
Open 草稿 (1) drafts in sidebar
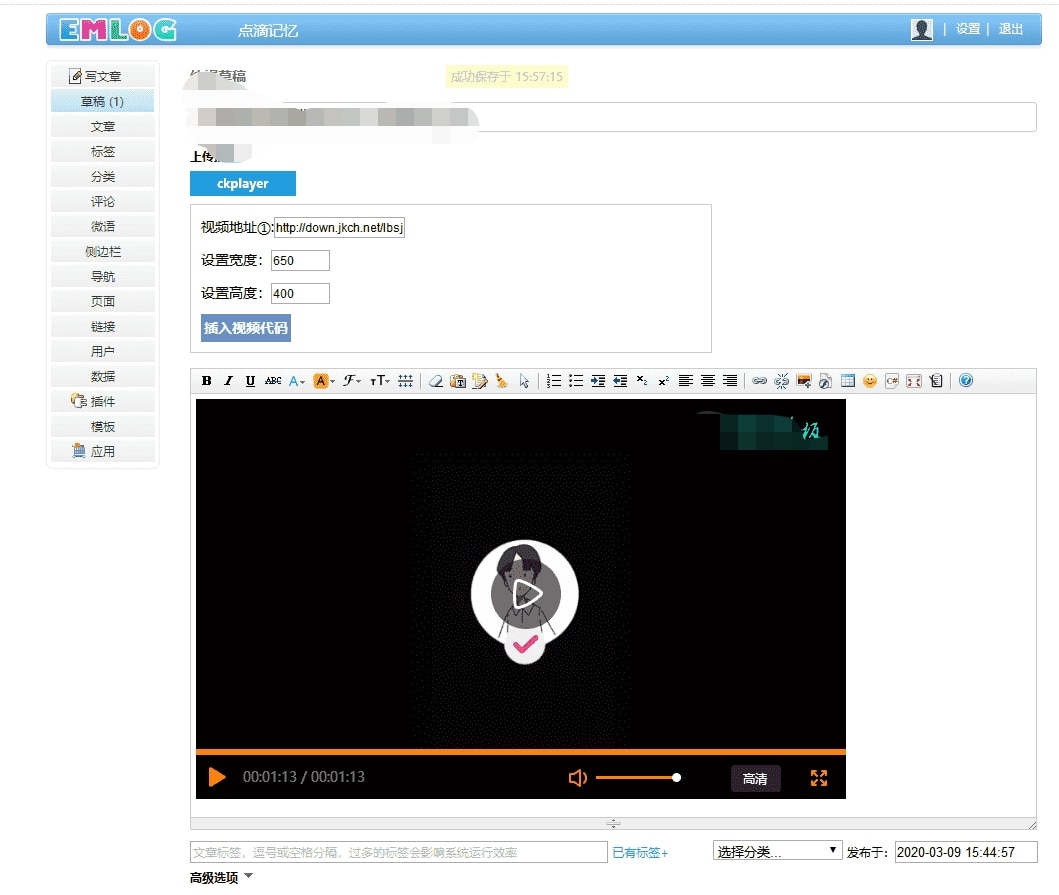103,102
